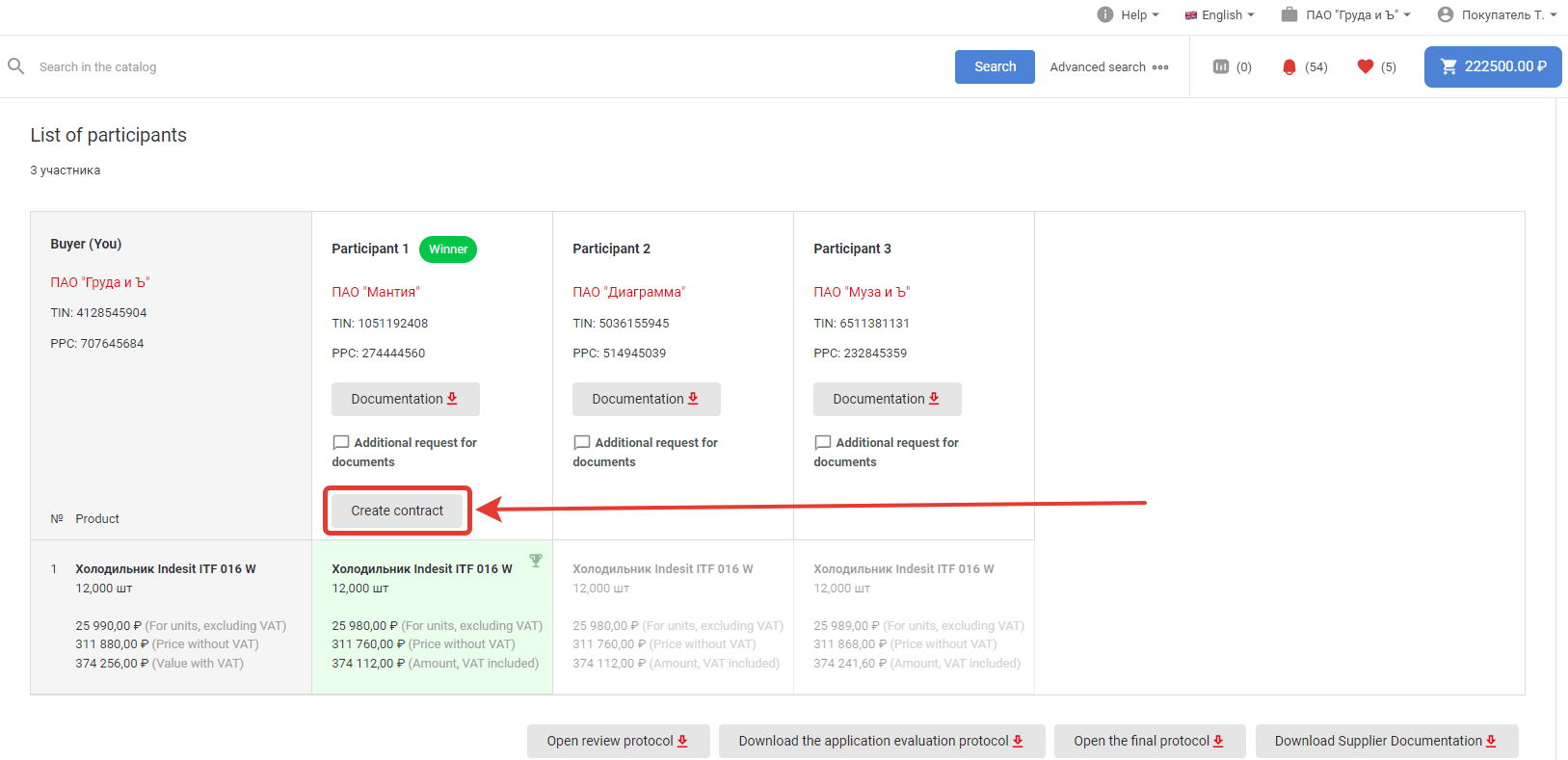
Task: Click the briefcase company icon in header
Action: pyautogui.click(x=1289, y=14)
